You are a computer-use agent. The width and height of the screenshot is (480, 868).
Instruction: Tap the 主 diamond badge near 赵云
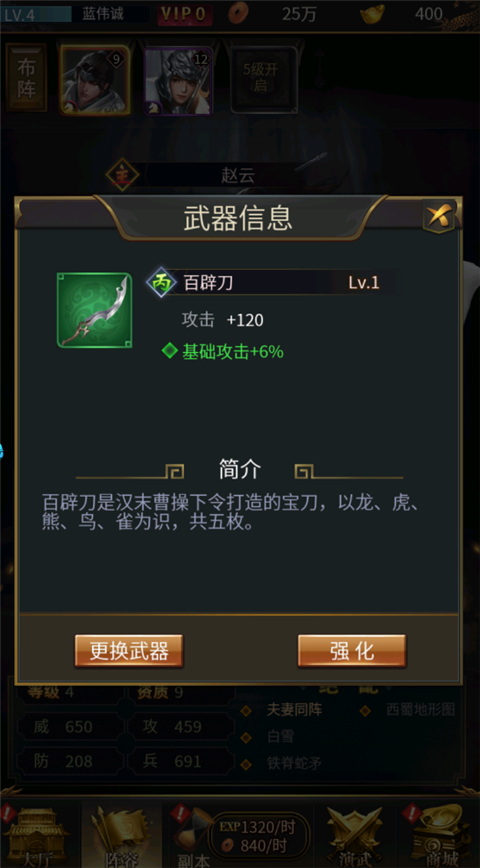pyautogui.click(x=122, y=175)
